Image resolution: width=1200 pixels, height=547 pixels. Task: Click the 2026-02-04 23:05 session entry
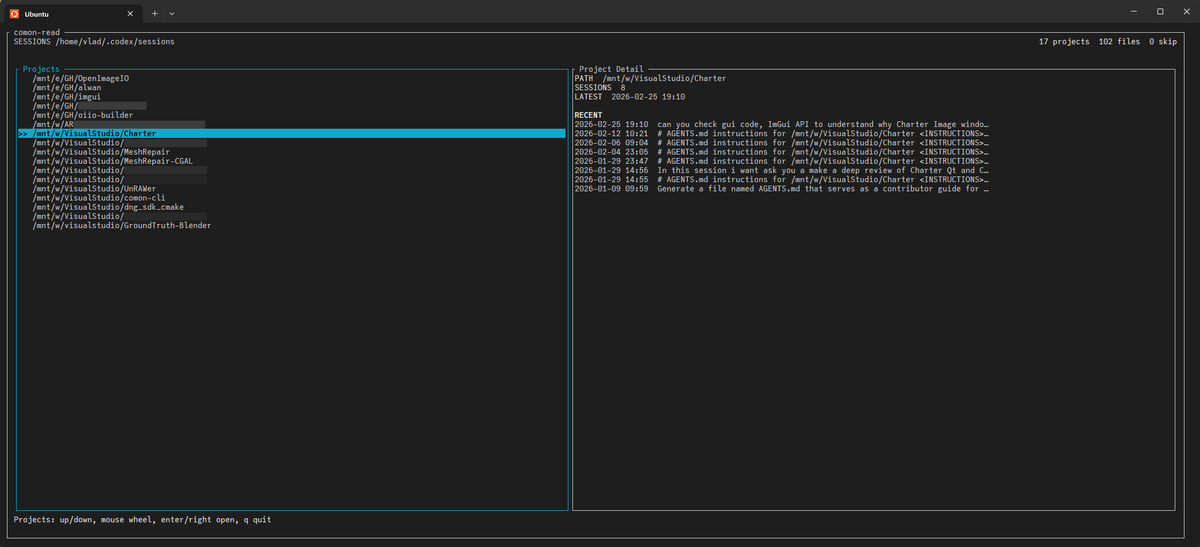click(x=782, y=152)
